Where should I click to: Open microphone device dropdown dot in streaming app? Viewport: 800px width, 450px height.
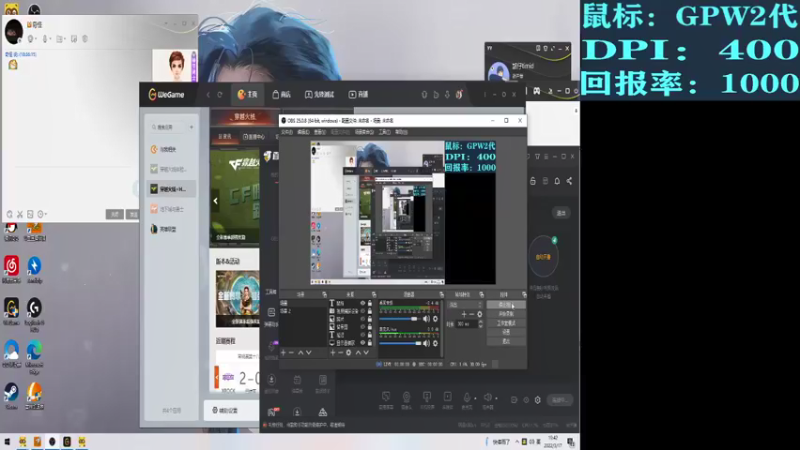tap(475, 398)
